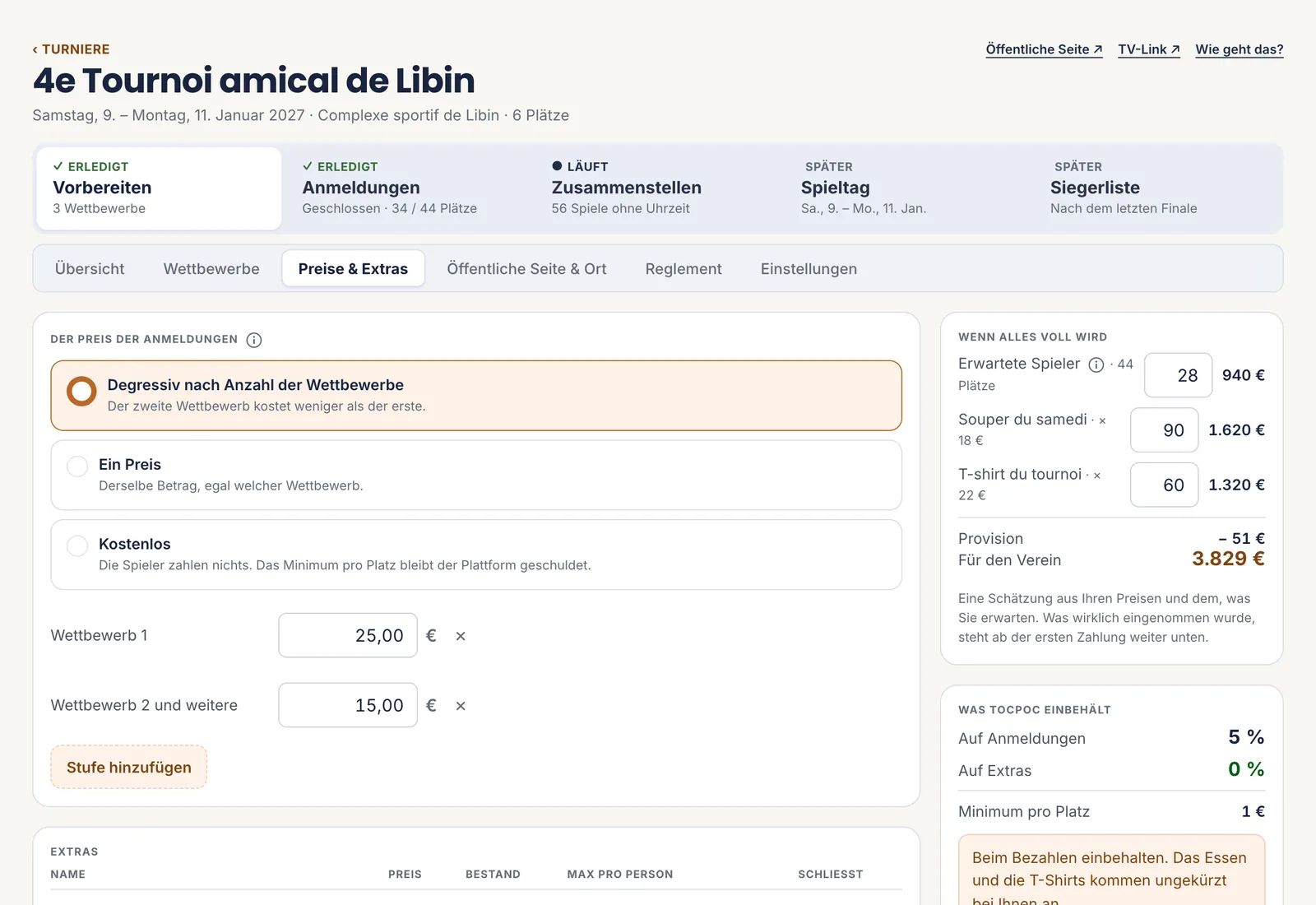Viewport: 1316px width, 905px height.
Task: Open the Siegerliste step
Action: (1157, 188)
